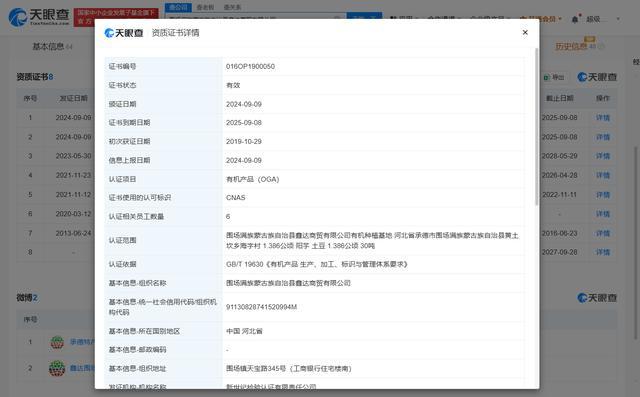Viewport: 640px width, 397px height.
Task: Expand the user account dropdown arrow
Action: click(x=618, y=19)
